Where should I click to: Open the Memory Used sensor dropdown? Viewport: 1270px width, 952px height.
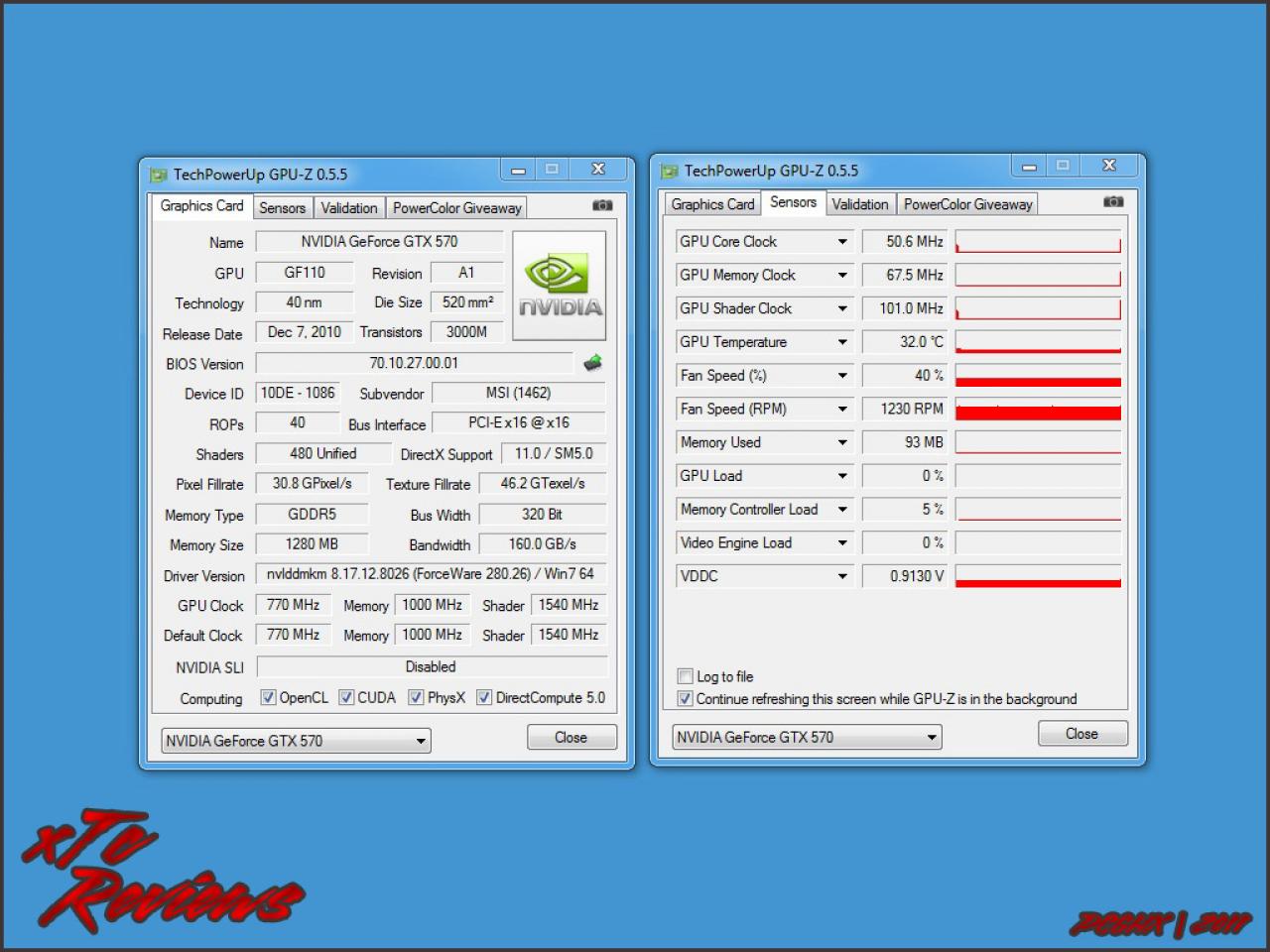tap(842, 442)
